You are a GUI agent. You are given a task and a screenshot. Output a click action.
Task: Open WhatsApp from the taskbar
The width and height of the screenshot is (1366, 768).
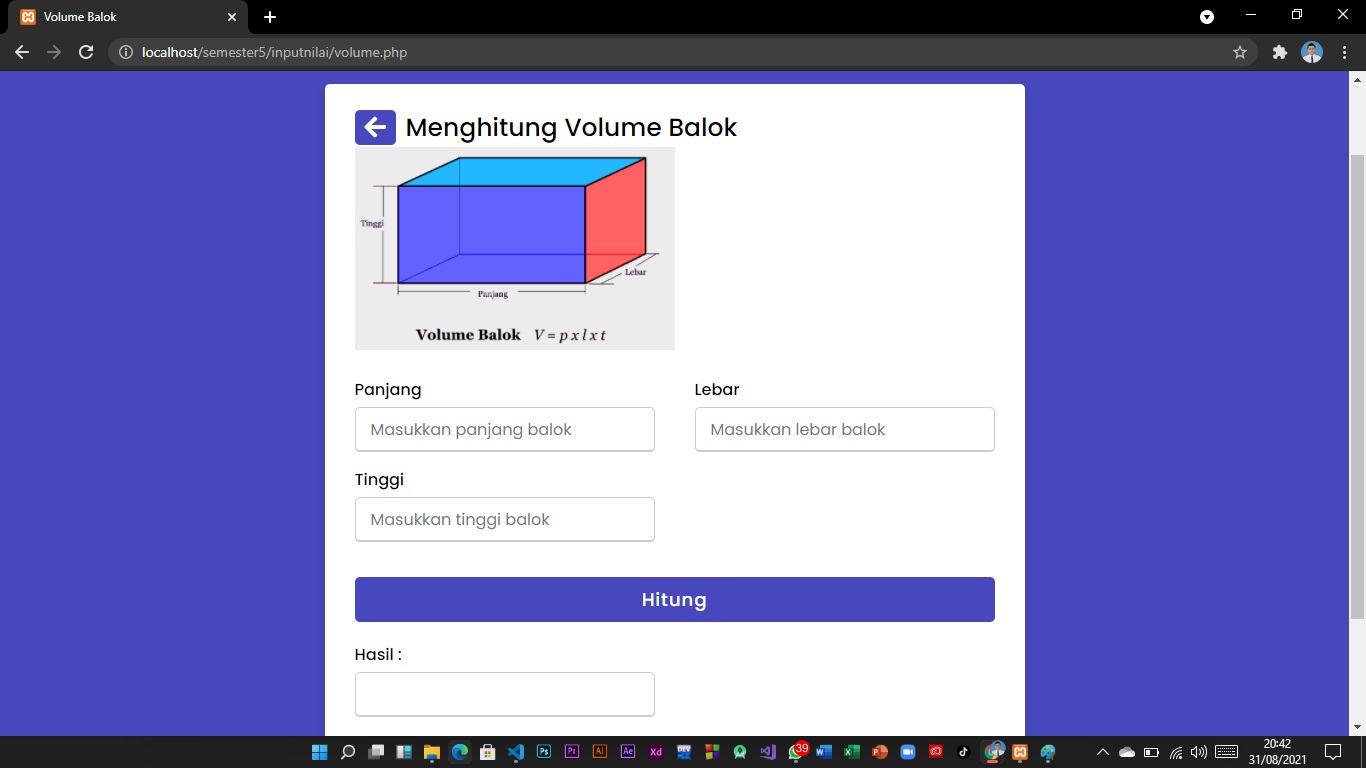point(795,751)
